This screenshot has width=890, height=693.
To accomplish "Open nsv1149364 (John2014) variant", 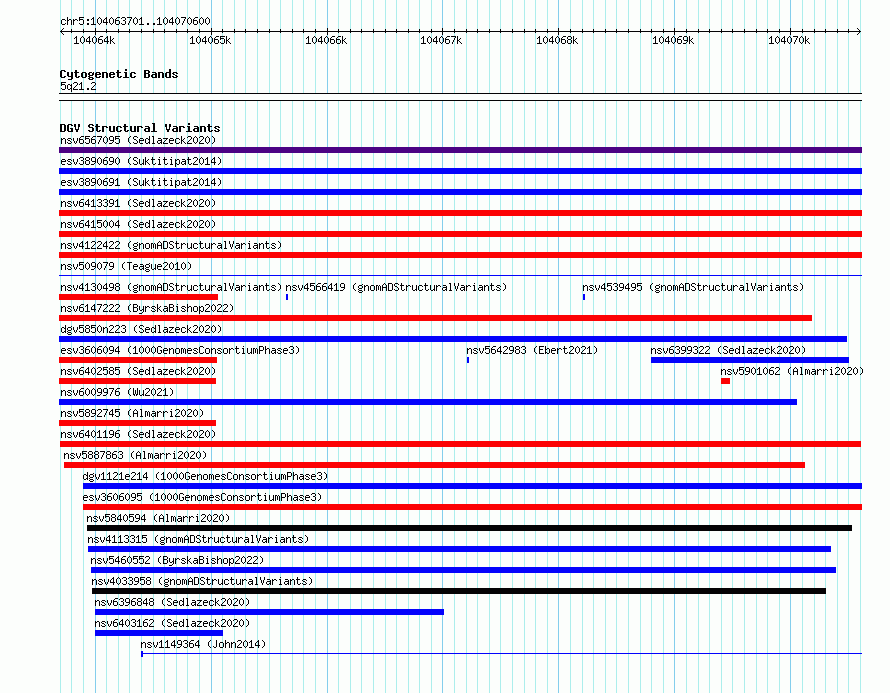I will (203, 644).
